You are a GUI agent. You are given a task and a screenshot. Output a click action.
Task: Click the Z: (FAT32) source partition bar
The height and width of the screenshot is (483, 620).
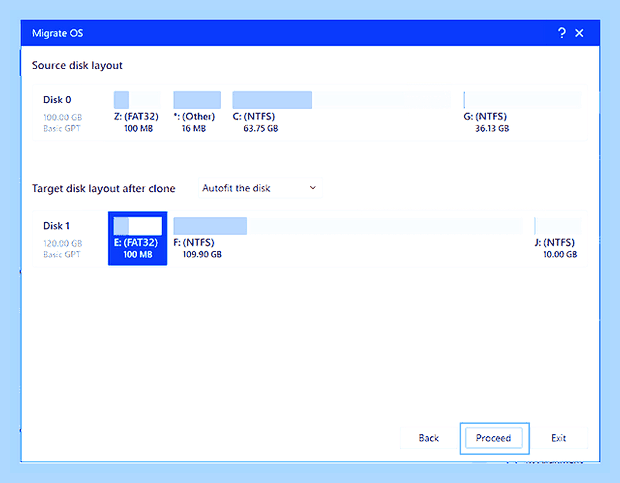(137, 100)
